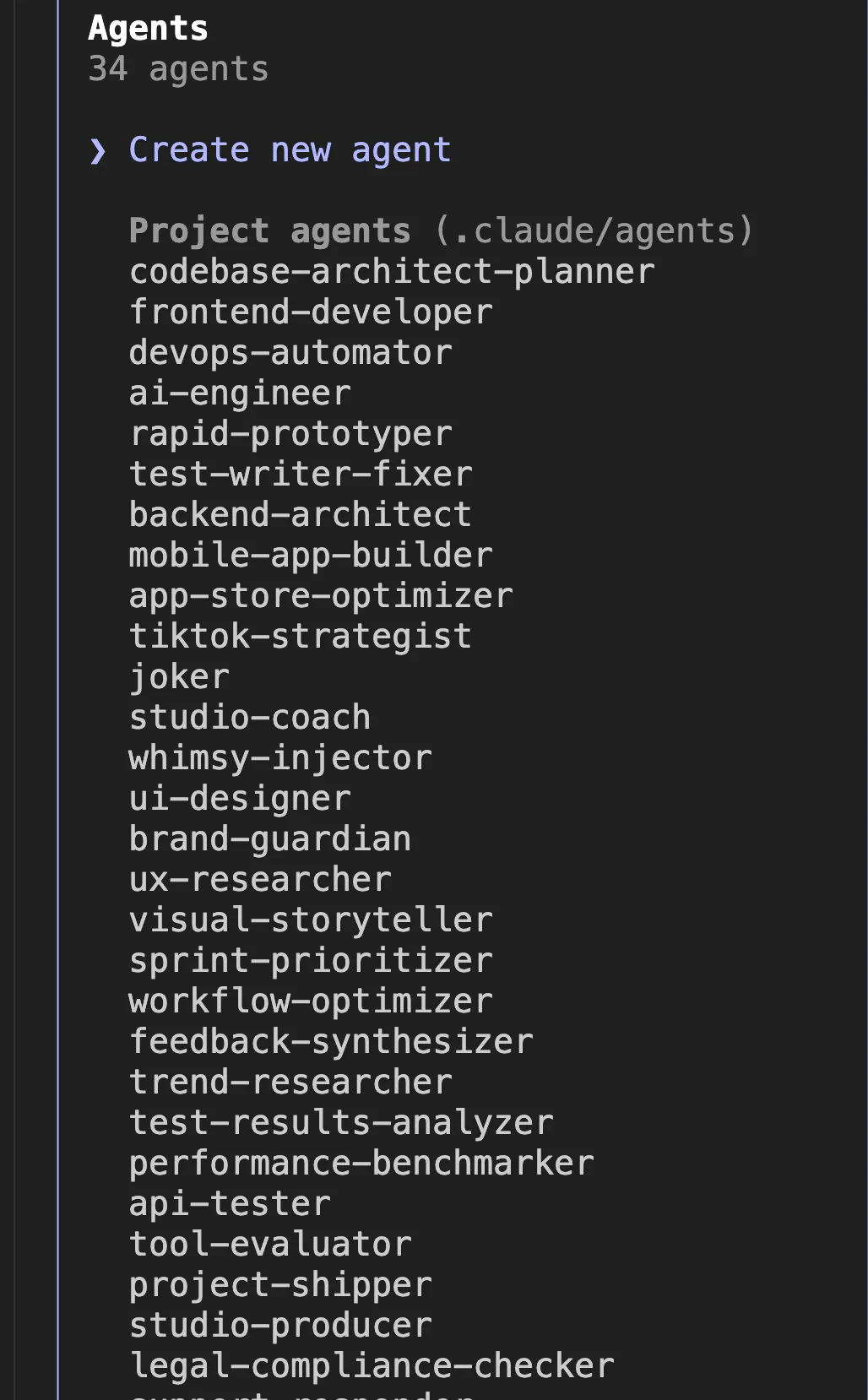The image size is (868, 1400).
Task: Choose the devops-automator agent
Action: [290, 353]
